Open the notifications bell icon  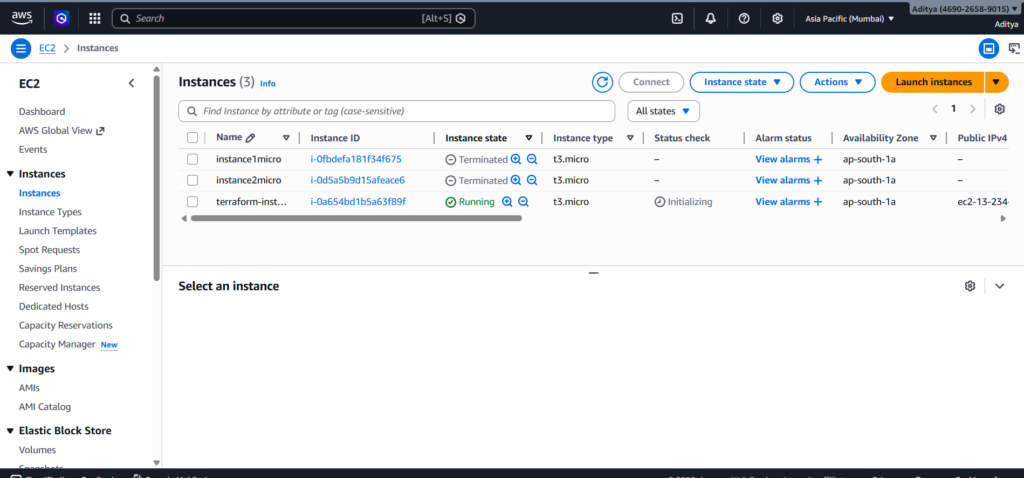710,18
